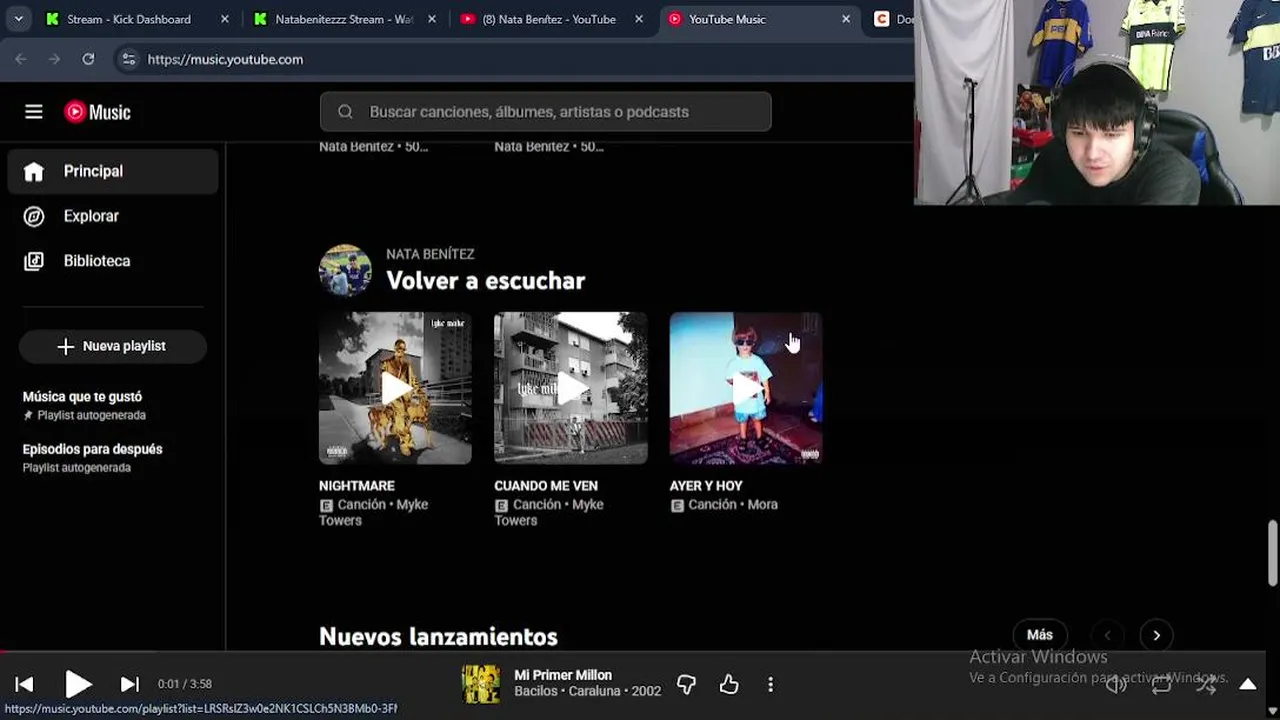Go to Principal home section

[x=112, y=171]
